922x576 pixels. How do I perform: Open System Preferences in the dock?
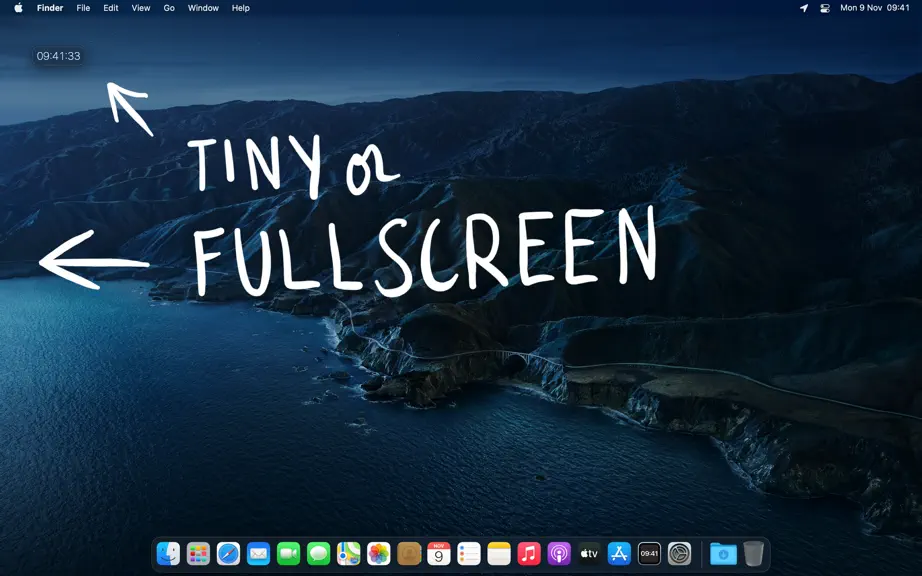coord(679,554)
